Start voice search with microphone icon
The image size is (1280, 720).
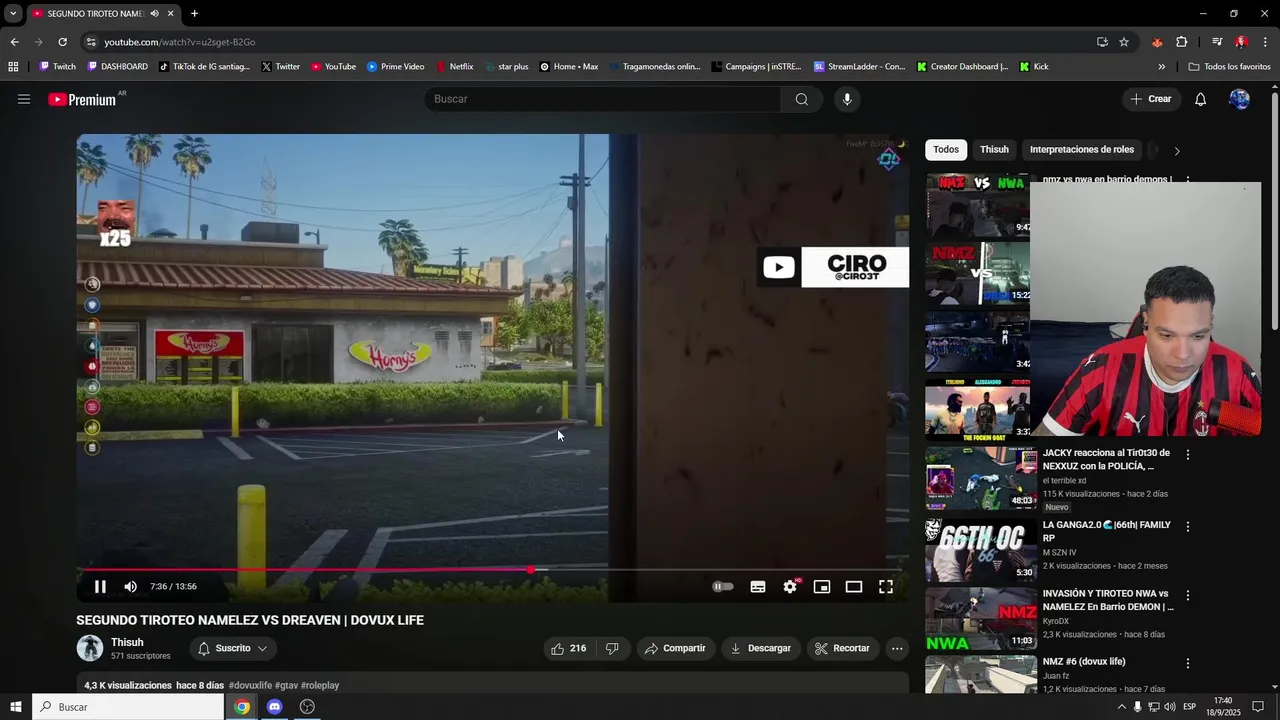847,99
